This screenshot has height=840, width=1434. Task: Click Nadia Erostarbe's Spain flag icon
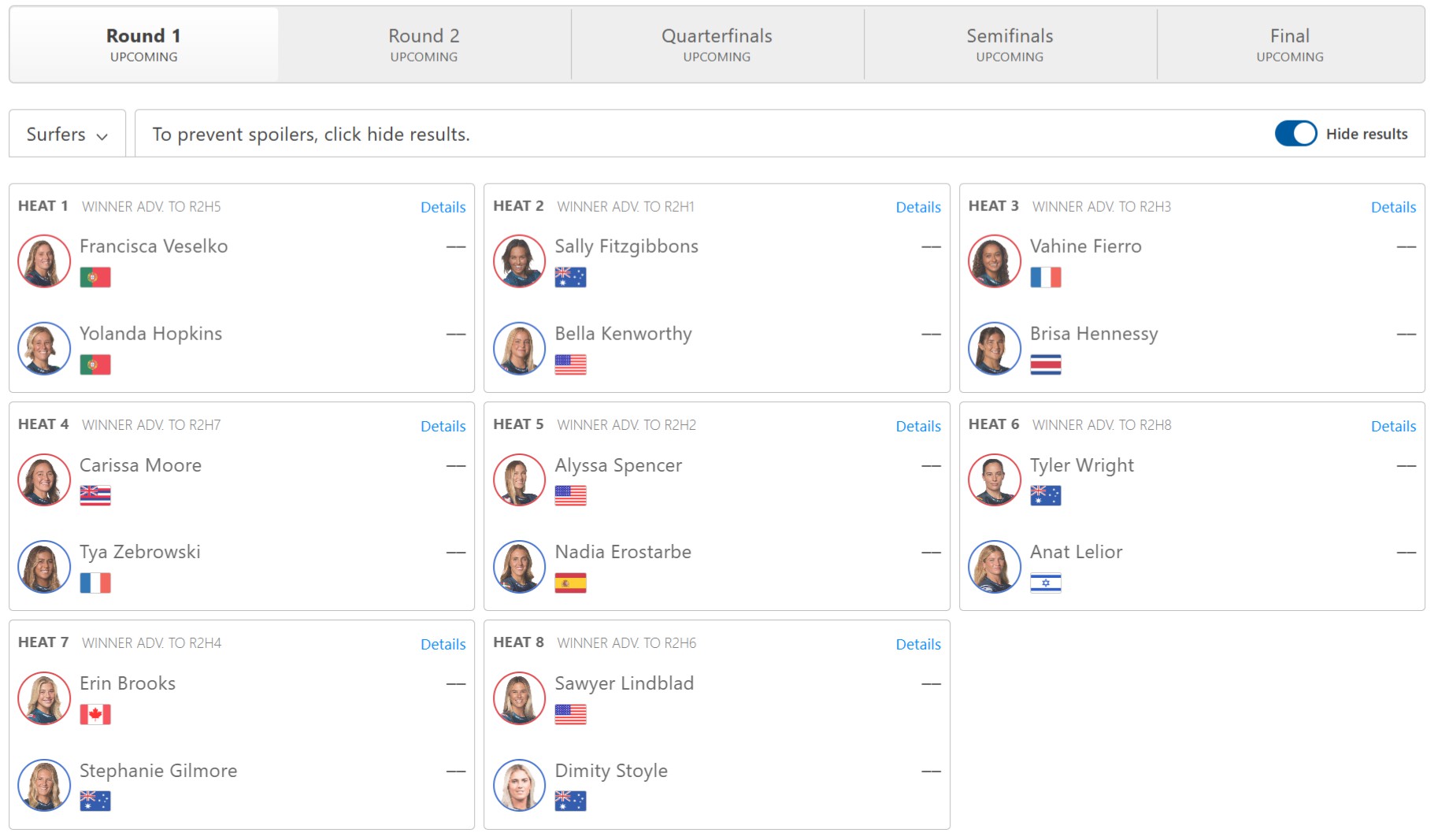pos(570,583)
